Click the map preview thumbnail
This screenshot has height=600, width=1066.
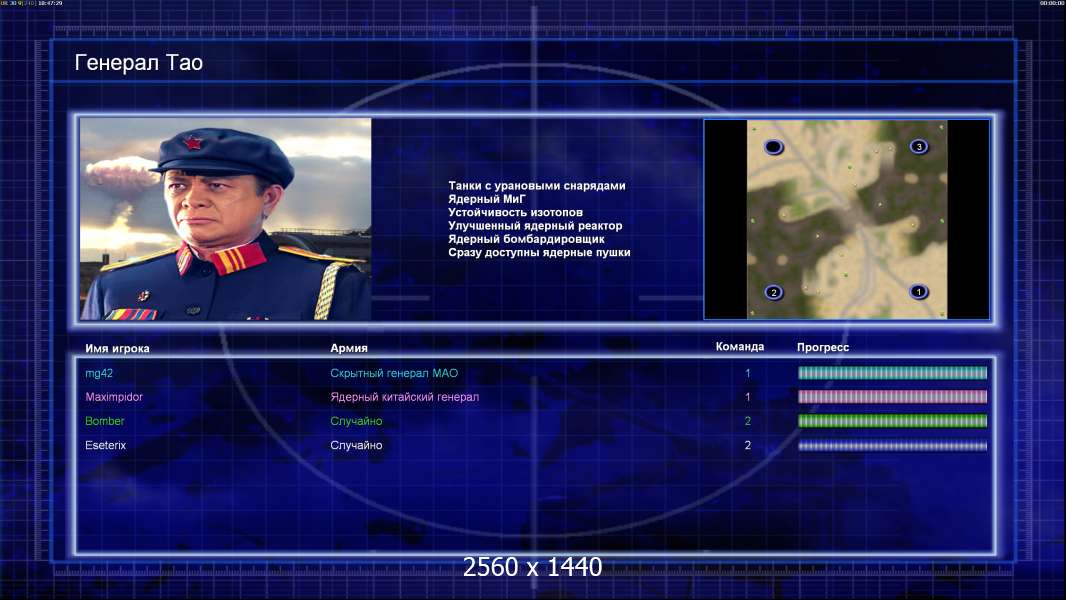point(846,219)
